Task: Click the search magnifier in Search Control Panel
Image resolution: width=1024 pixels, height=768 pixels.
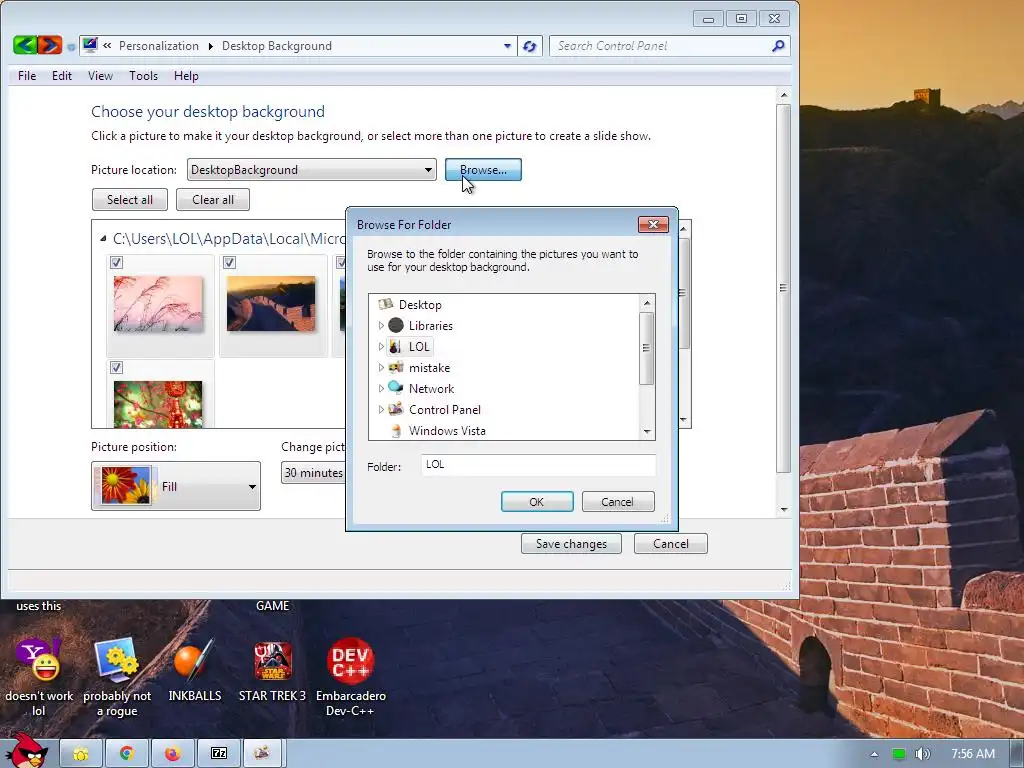Action: pos(778,46)
